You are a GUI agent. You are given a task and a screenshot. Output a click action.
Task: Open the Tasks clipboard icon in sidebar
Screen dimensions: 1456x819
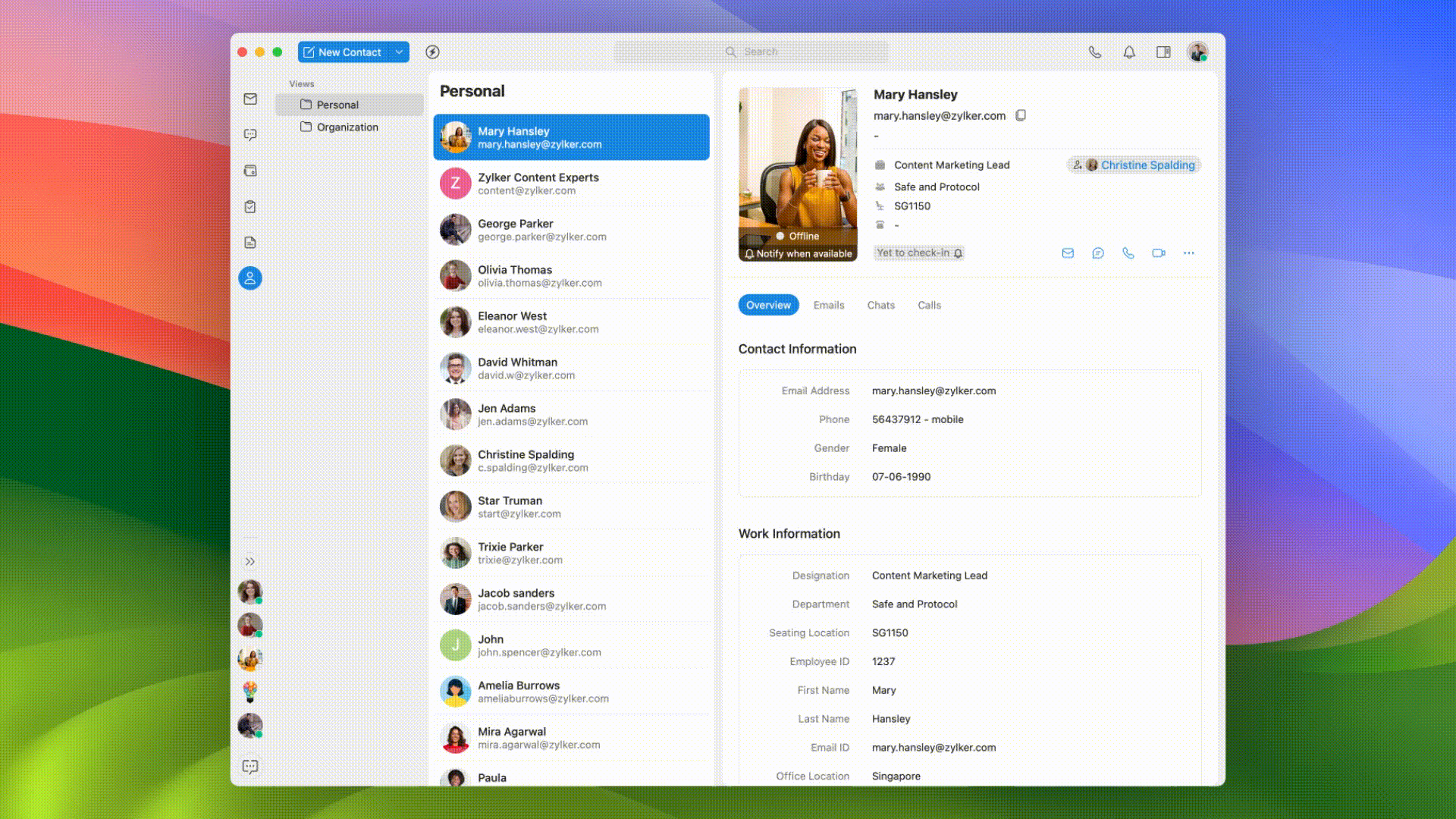[250, 206]
